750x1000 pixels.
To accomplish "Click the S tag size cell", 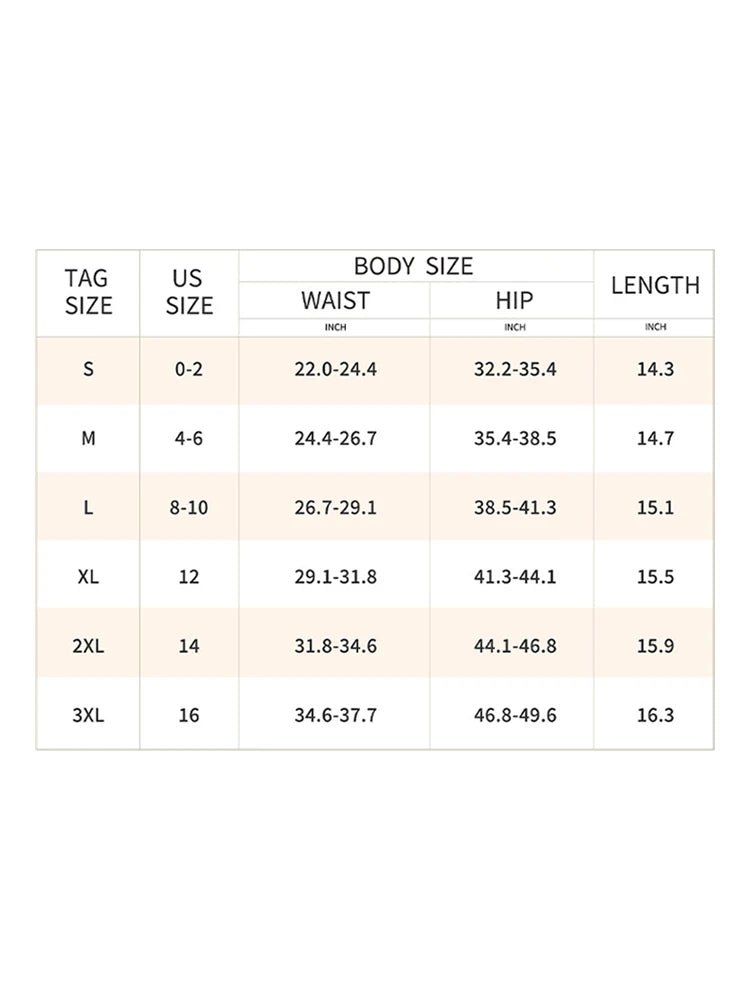I will (88, 369).
